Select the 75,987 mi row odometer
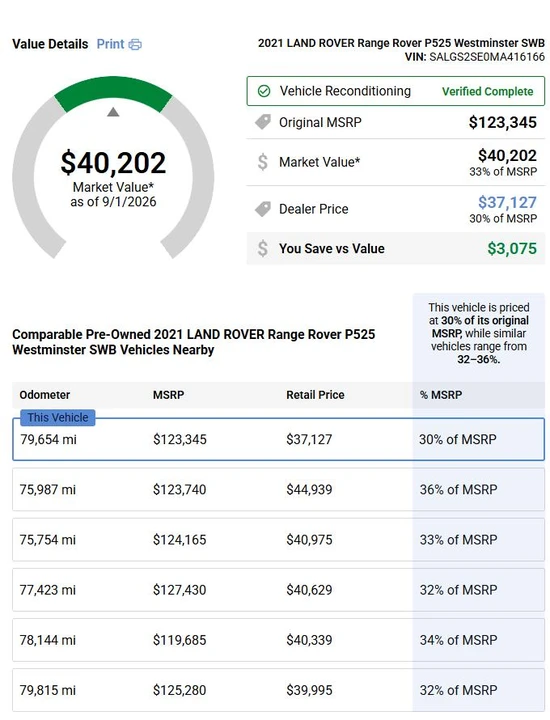Image resolution: width=550 pixels, height=720 pixels. [48, 489]
